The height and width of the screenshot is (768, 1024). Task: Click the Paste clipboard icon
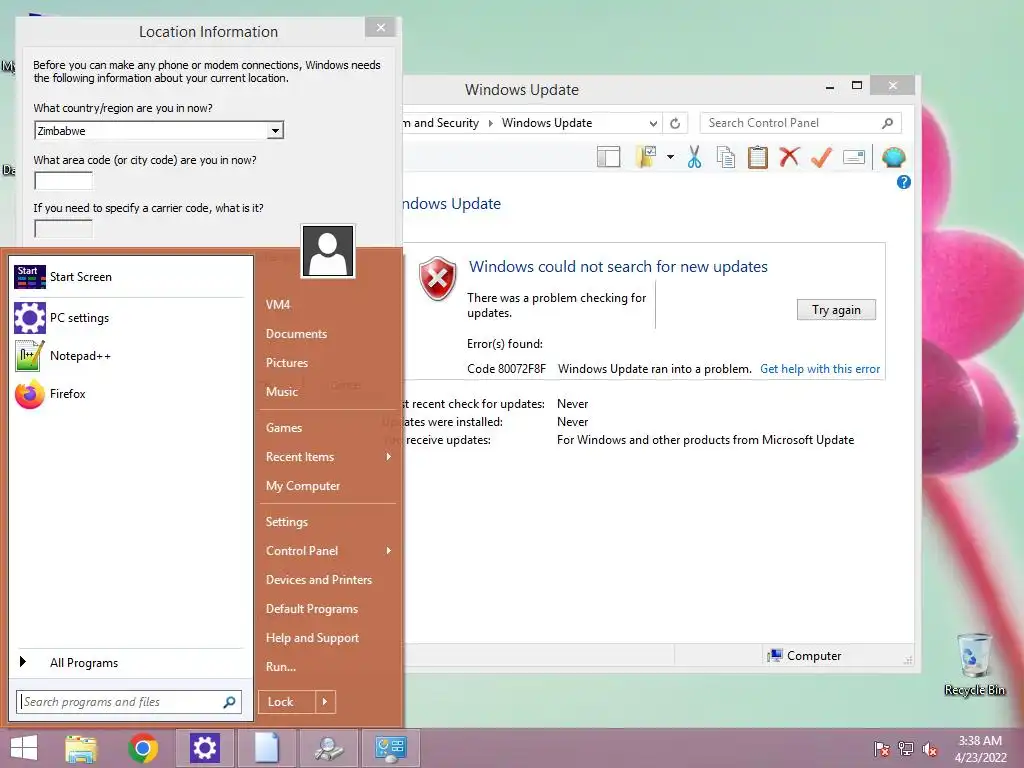click(x=757, y=157)
